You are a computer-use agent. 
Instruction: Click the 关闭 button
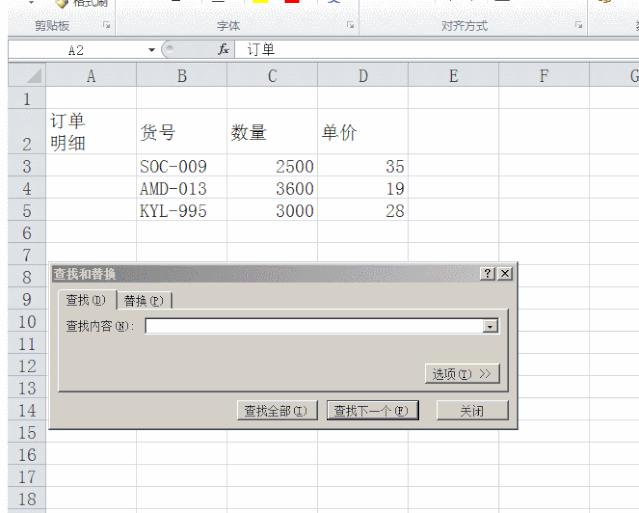coord(472,410)
